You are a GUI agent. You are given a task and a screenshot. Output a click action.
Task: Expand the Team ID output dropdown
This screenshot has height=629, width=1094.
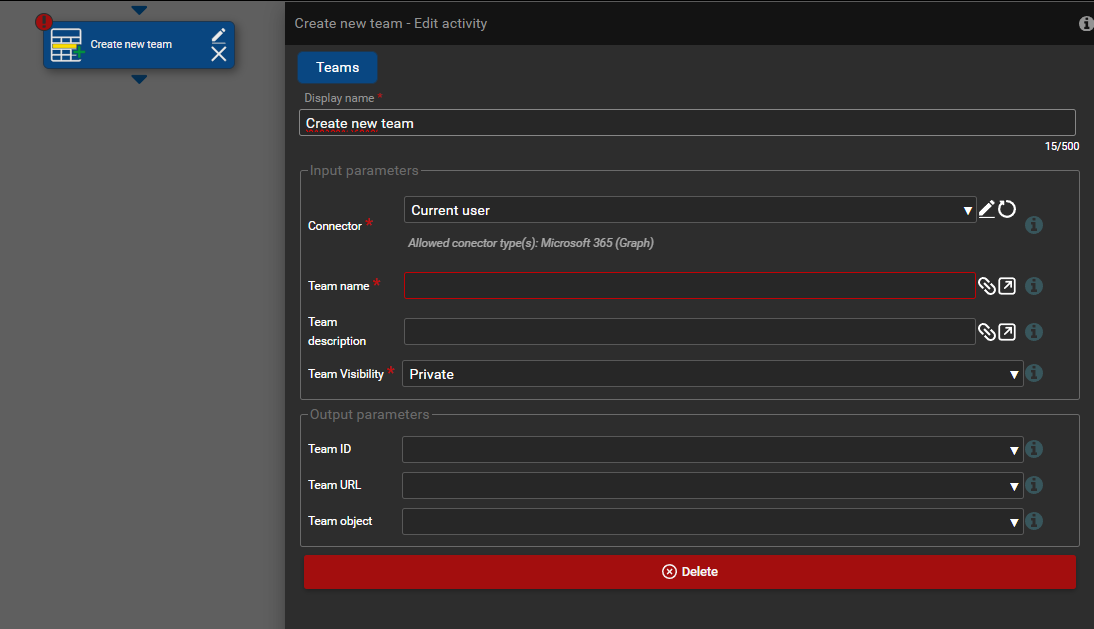click(712, 450)
